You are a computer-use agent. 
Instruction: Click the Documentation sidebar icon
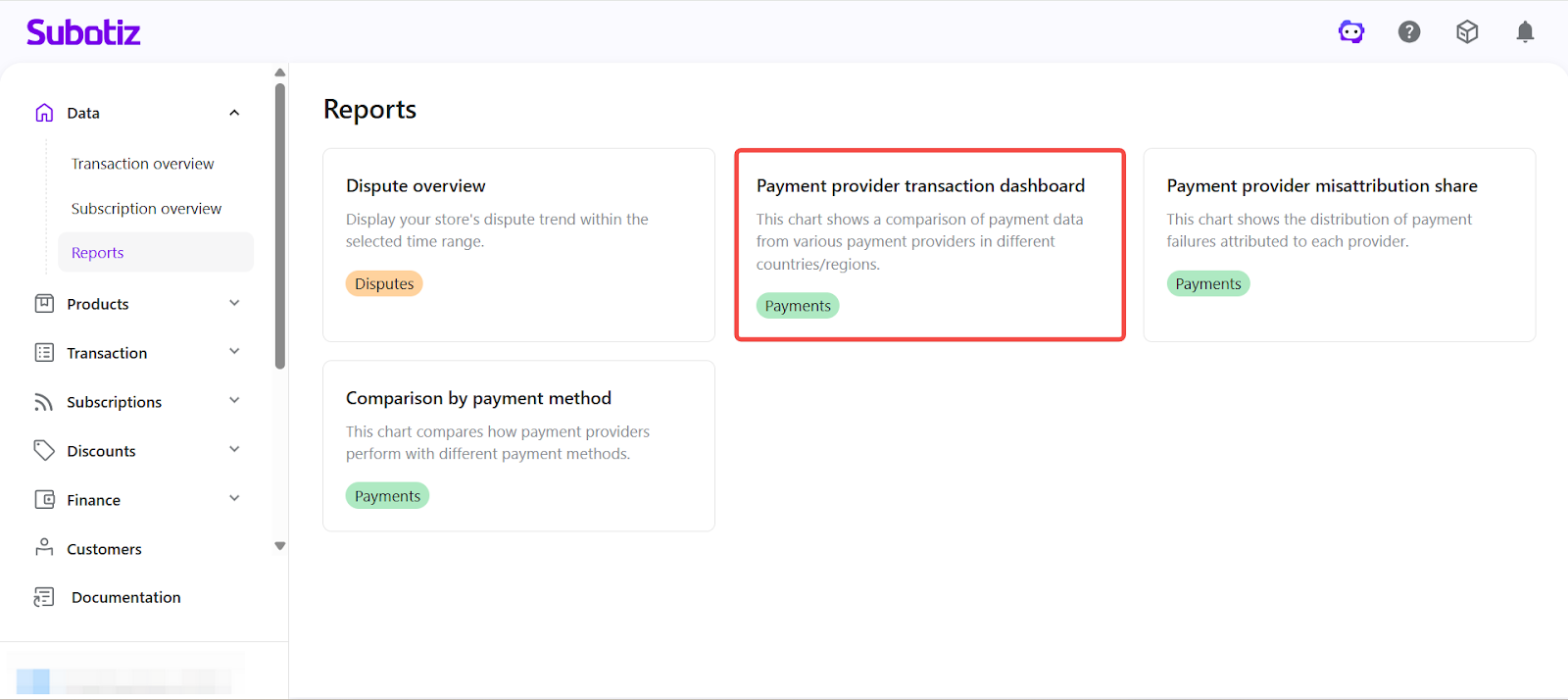pyautogui.click(x=44, y=597)
